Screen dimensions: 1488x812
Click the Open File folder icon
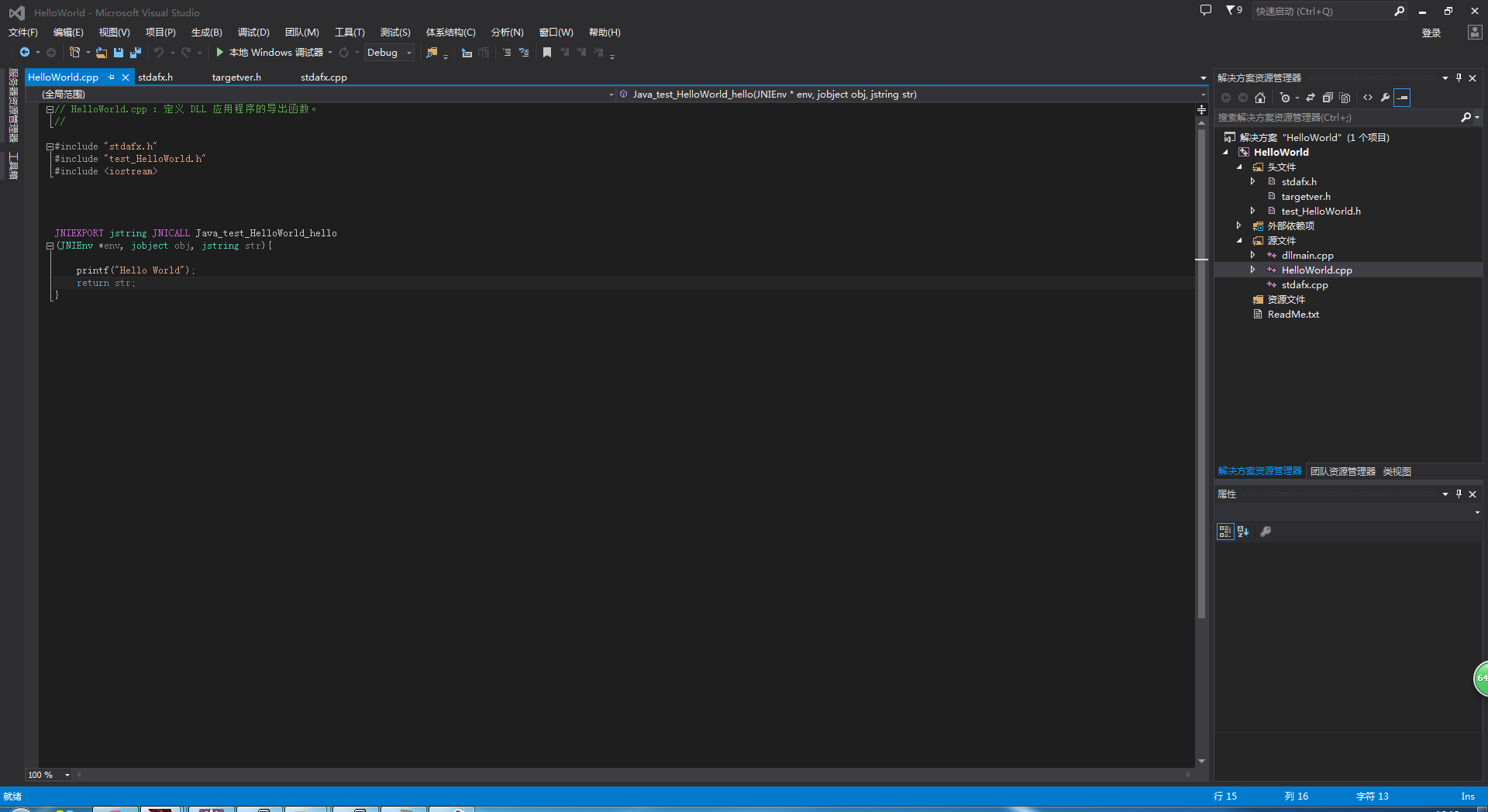click(102, 53)
